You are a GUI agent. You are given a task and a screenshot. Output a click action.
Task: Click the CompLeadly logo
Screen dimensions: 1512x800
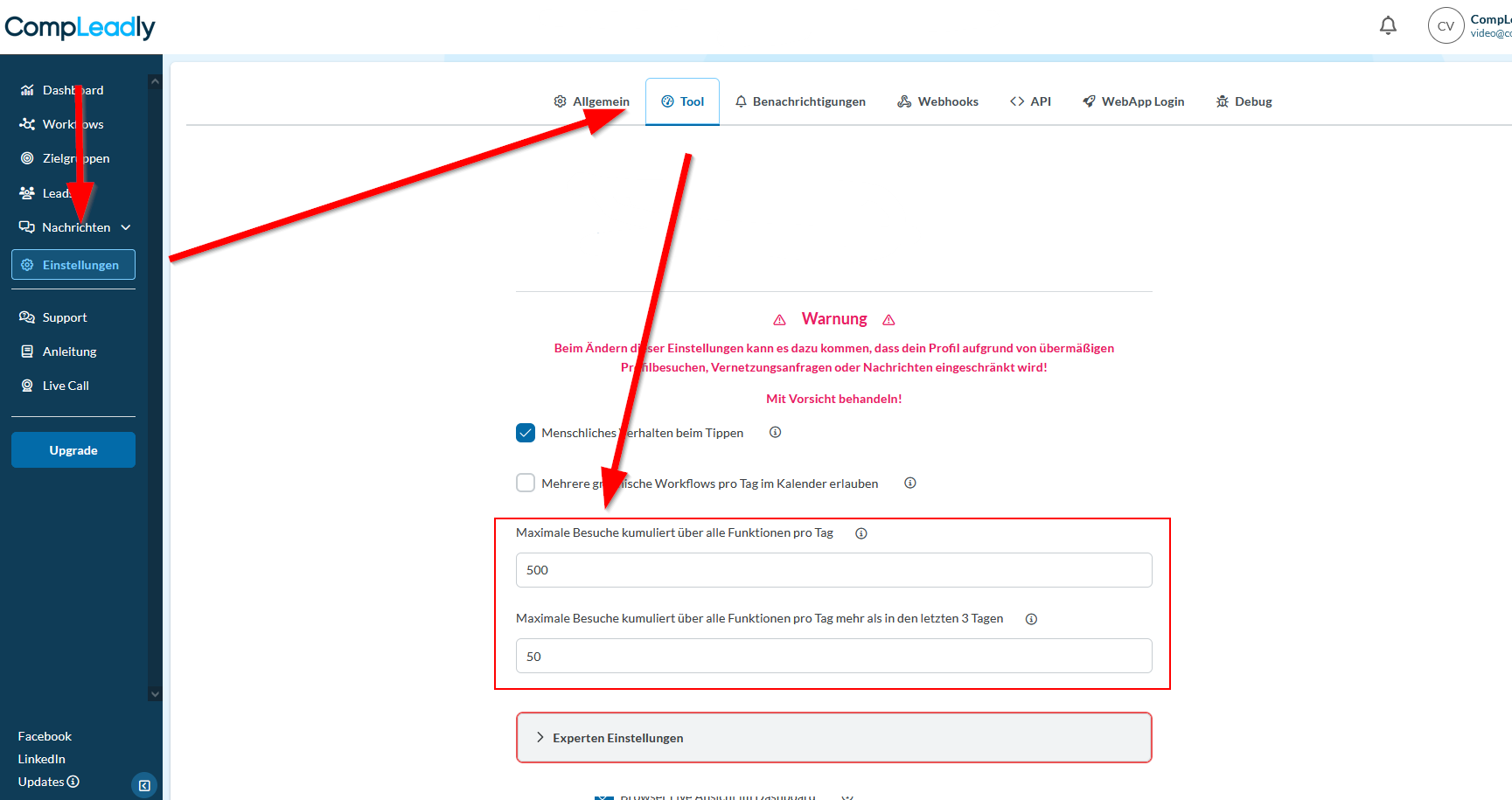(80, 27)
